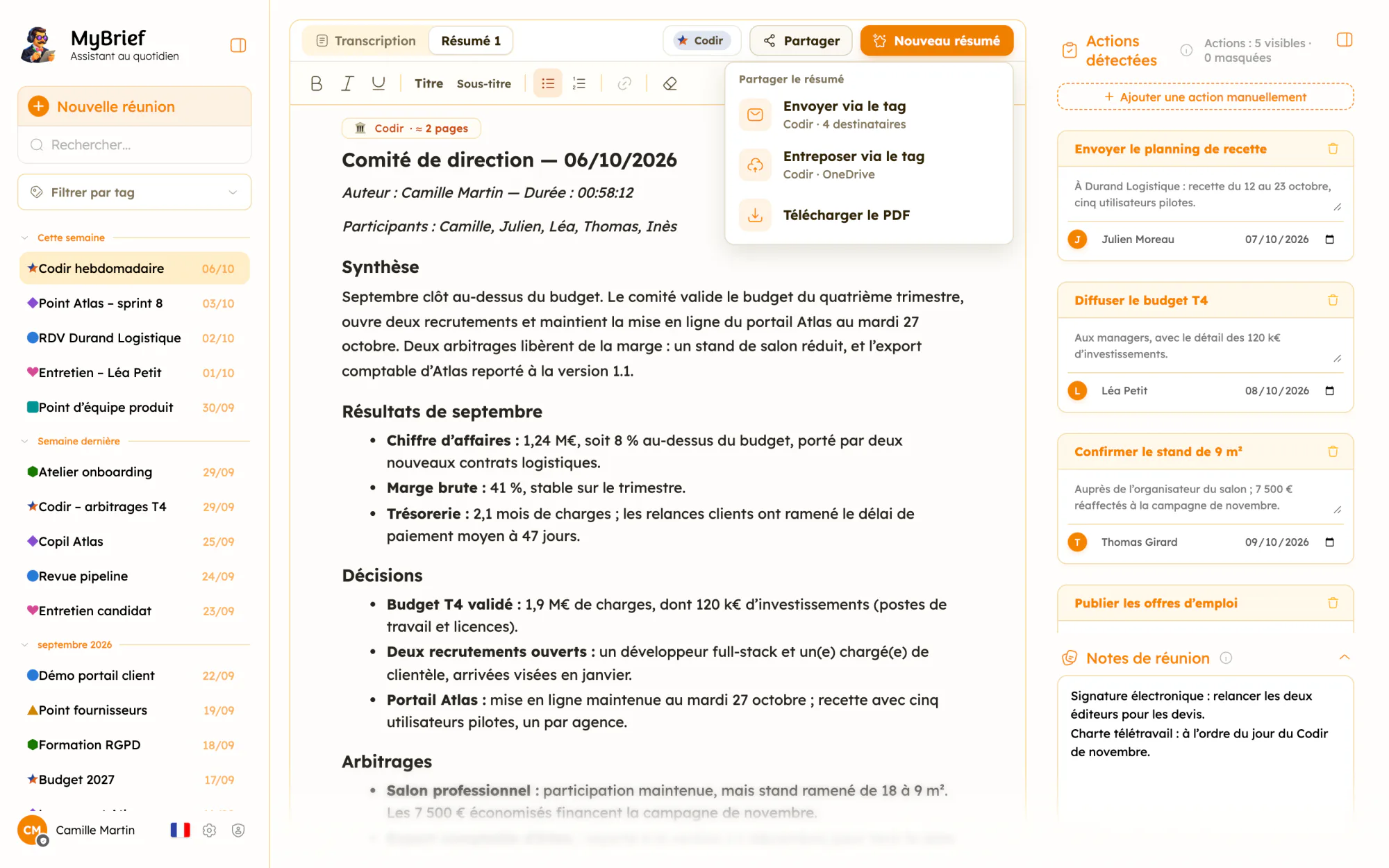The image size is (1389, 868).
Task: Toggle the bulleted list button
Action: (548, 83)
